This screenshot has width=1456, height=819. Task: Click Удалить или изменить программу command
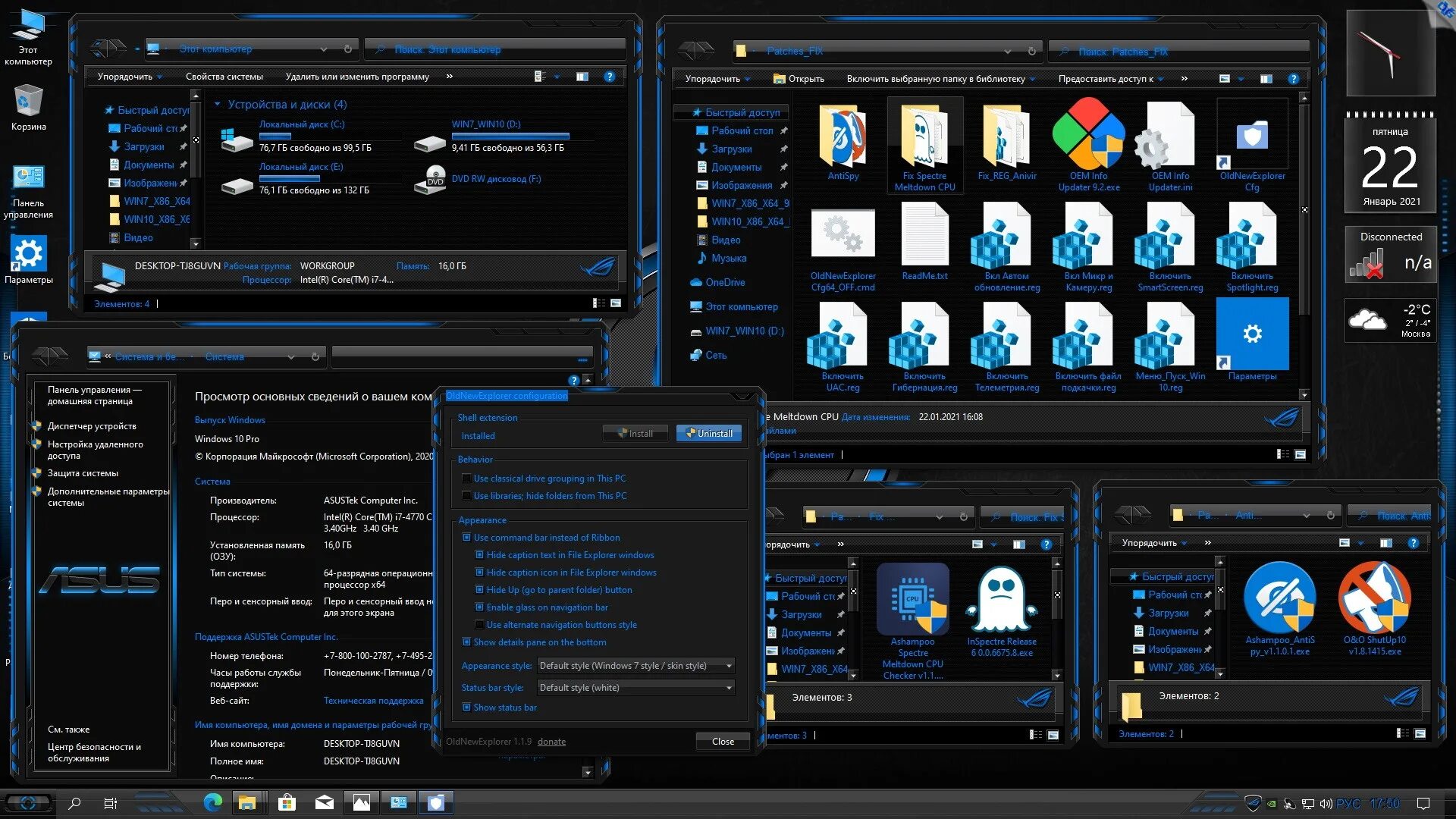click(x=357, y=77)
